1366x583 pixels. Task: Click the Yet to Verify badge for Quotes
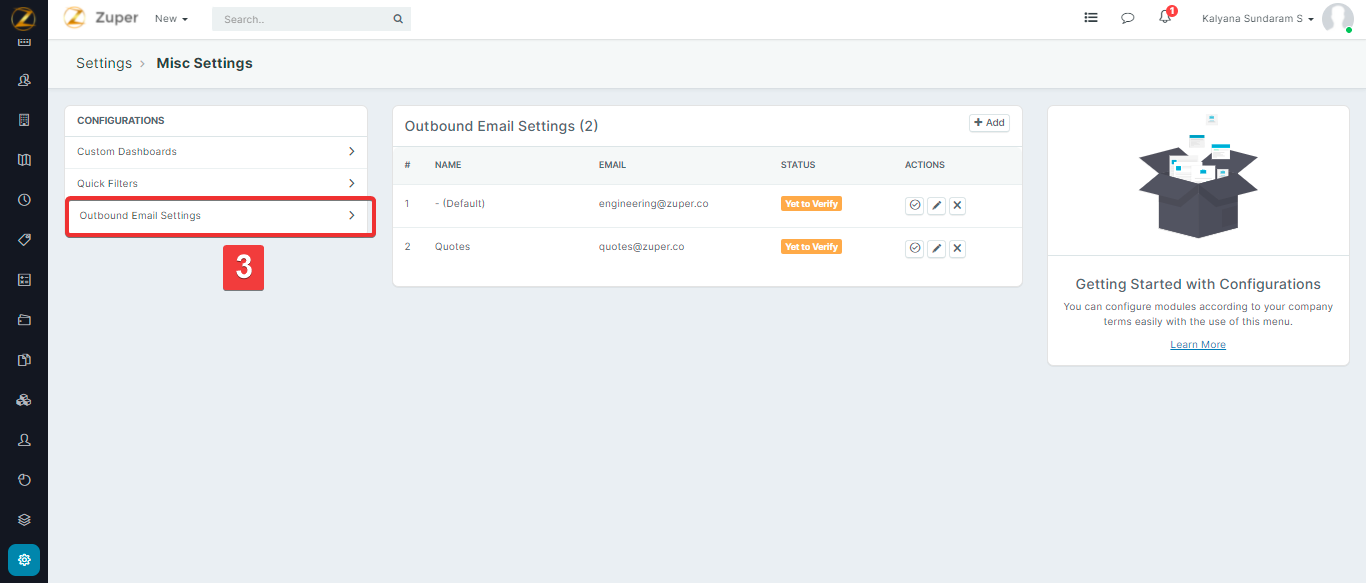pos(811,246)
